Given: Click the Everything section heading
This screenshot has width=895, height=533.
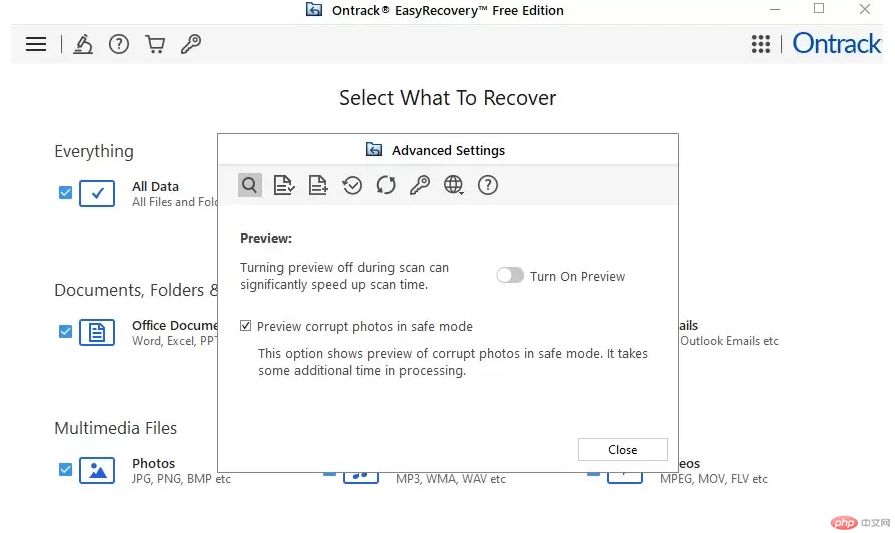Looking at the screenshot, I should [x=94, y=151].
